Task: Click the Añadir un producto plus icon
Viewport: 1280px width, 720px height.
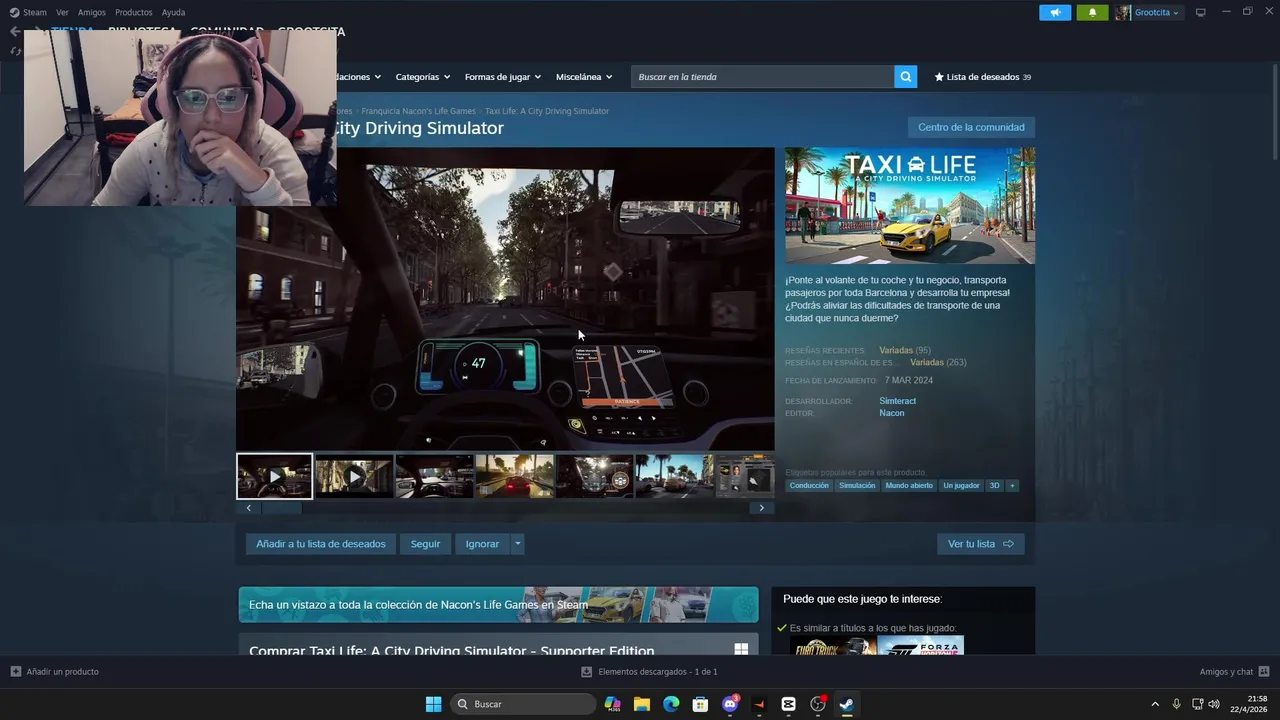Action: [x=15, y=672]
